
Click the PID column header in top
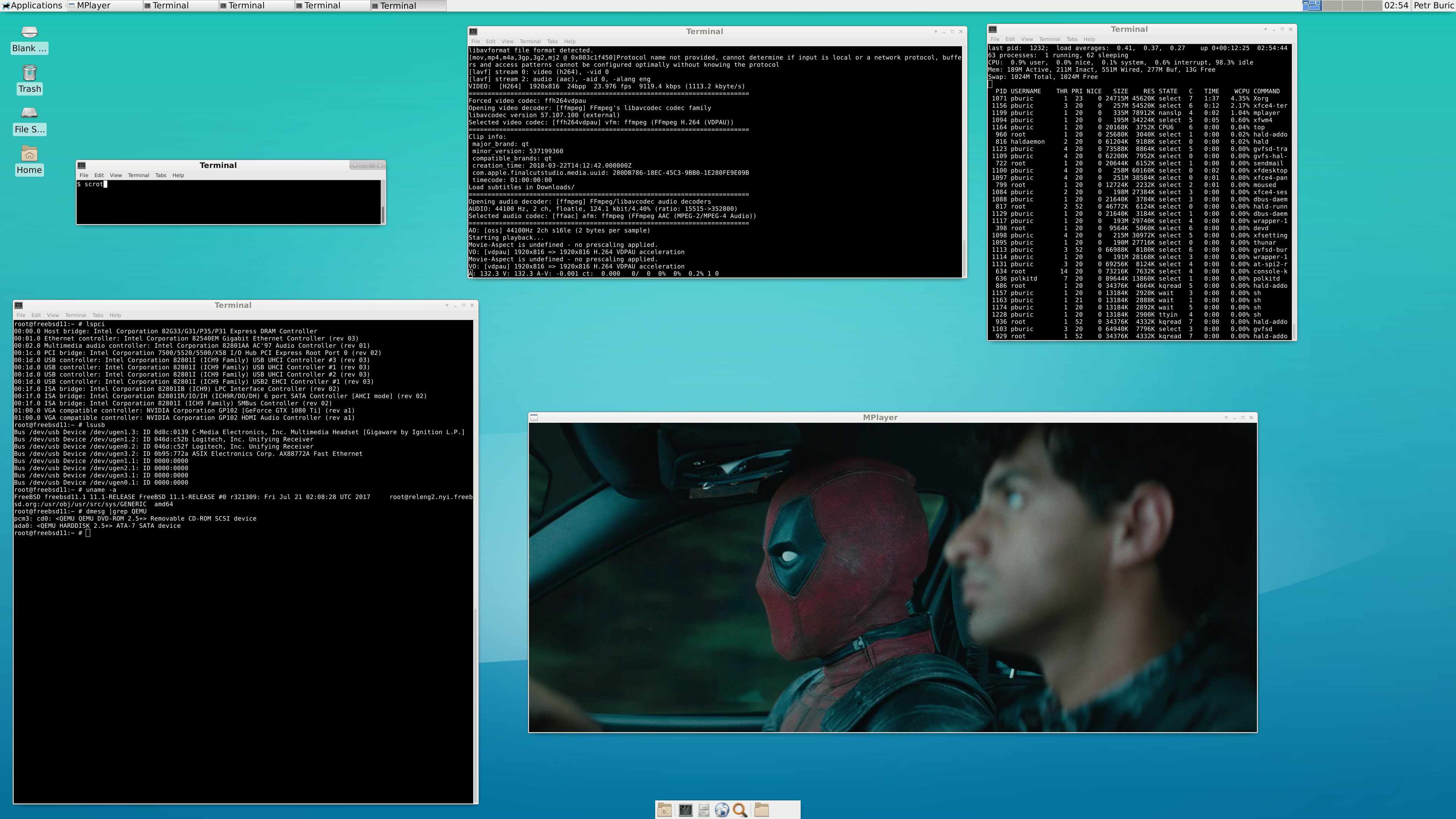(x=1001, y=91)
